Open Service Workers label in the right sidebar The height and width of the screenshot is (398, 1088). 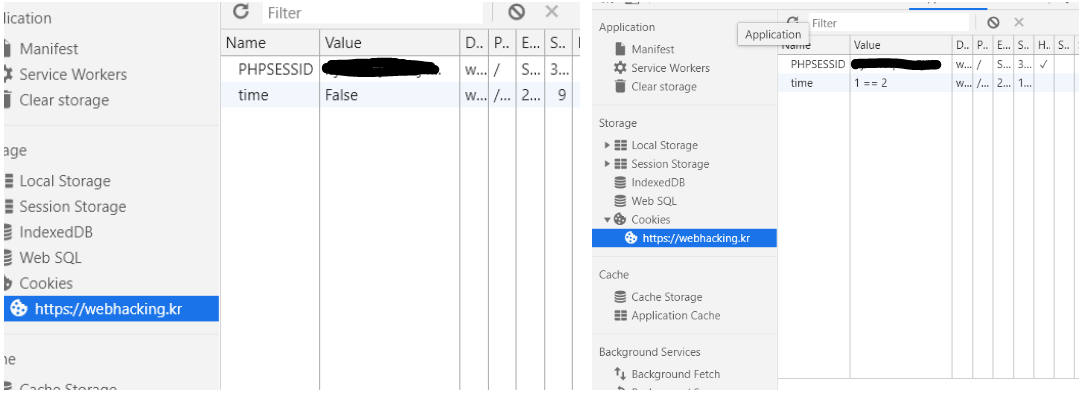pyautogui.click(x=670, y=69)
